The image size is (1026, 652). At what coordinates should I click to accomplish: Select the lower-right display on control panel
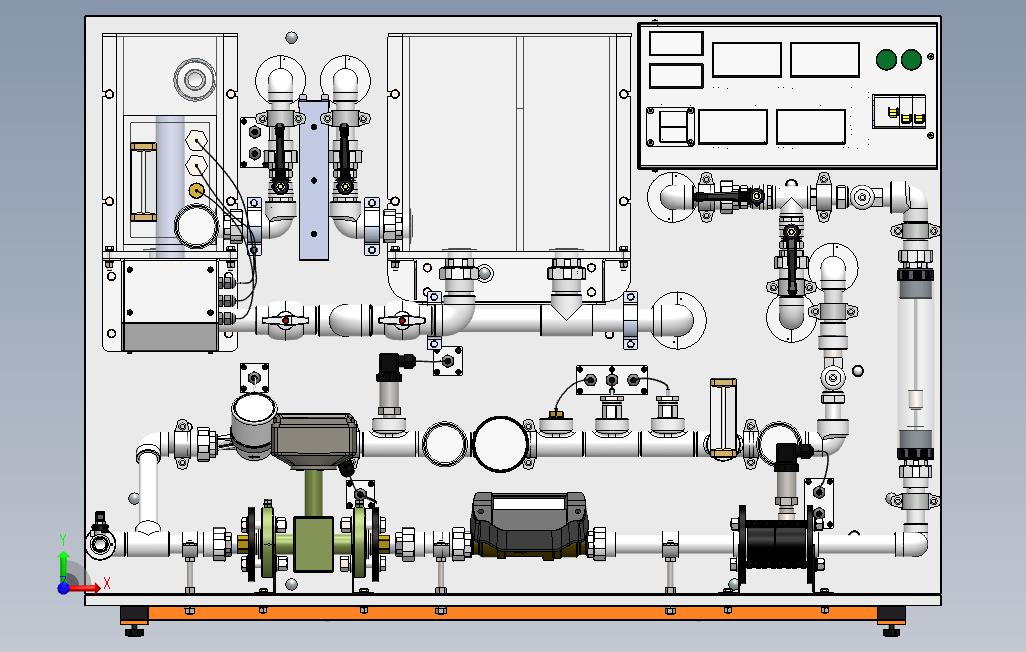[x=811, y=126]
